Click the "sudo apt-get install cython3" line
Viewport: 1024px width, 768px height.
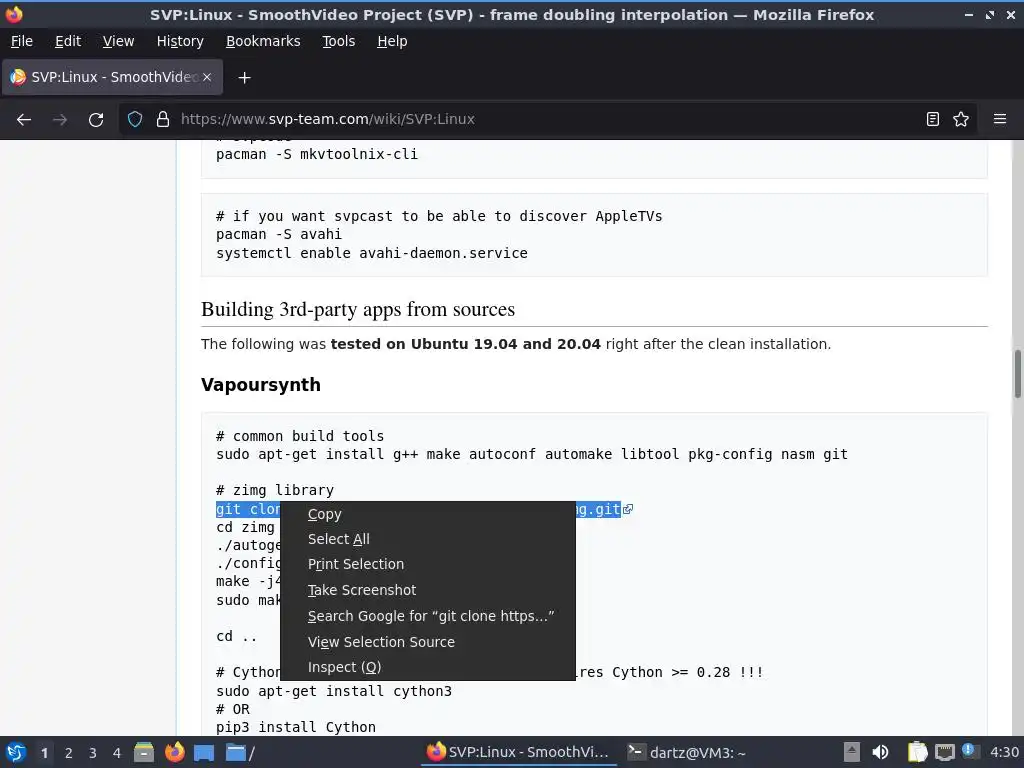[x=334, y=691]
